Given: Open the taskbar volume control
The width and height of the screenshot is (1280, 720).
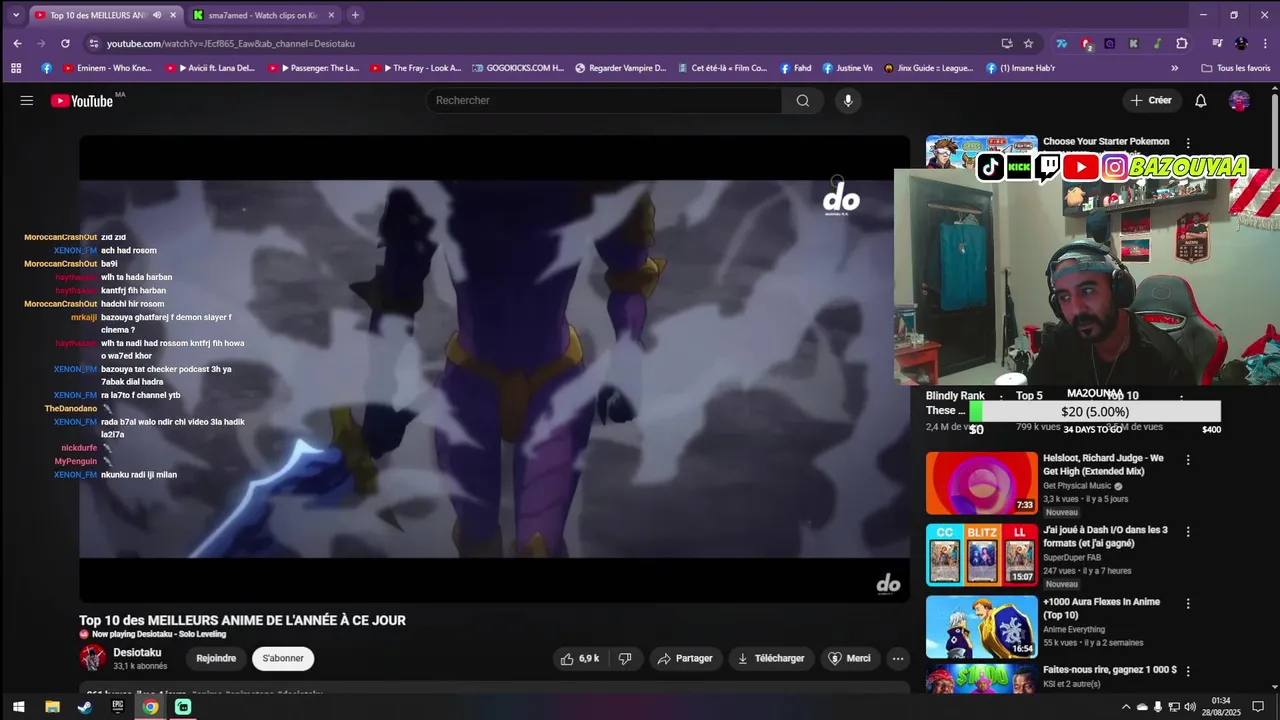Looking at the screenshot, I should click(x=1190, y=707).
